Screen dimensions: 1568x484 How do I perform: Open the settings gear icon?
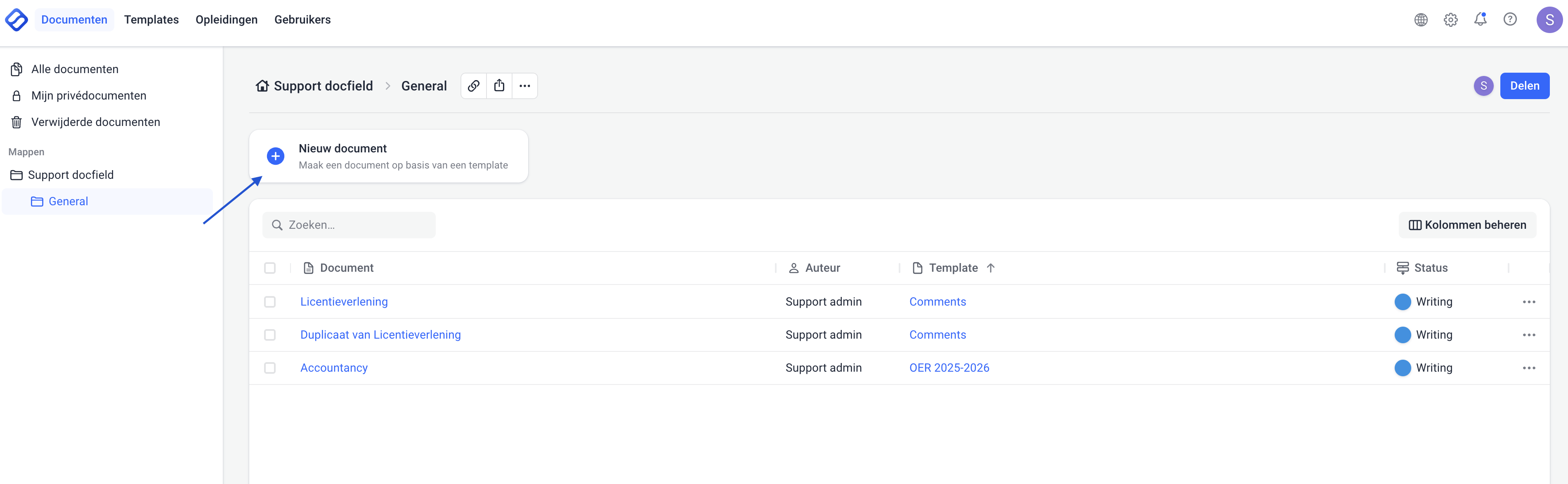point(1450,19)
